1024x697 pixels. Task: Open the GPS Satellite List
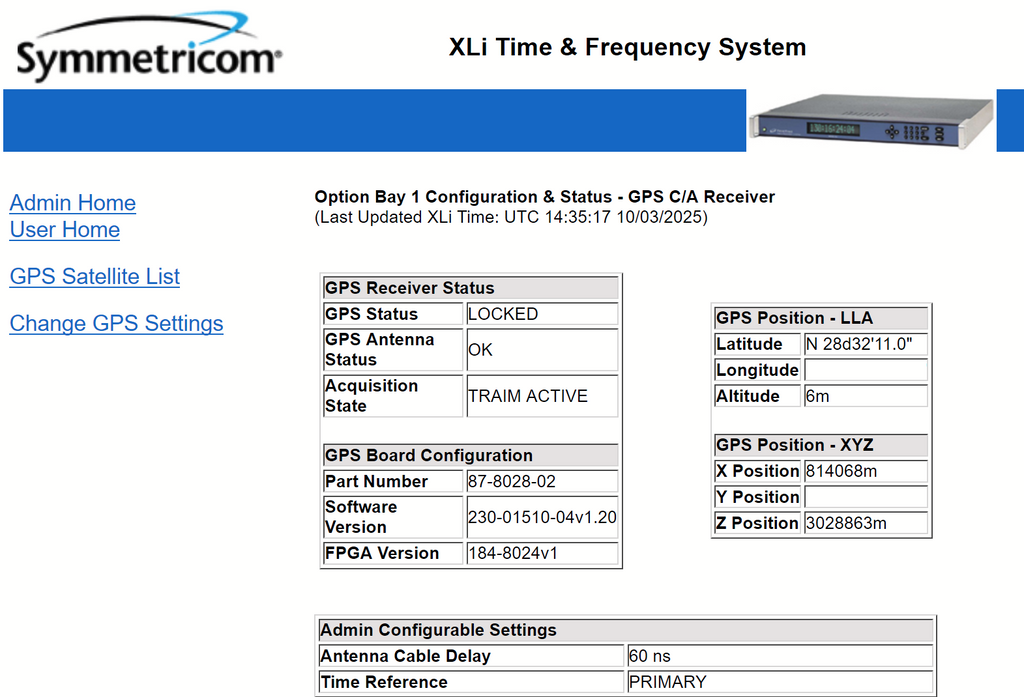coord(94,277)
